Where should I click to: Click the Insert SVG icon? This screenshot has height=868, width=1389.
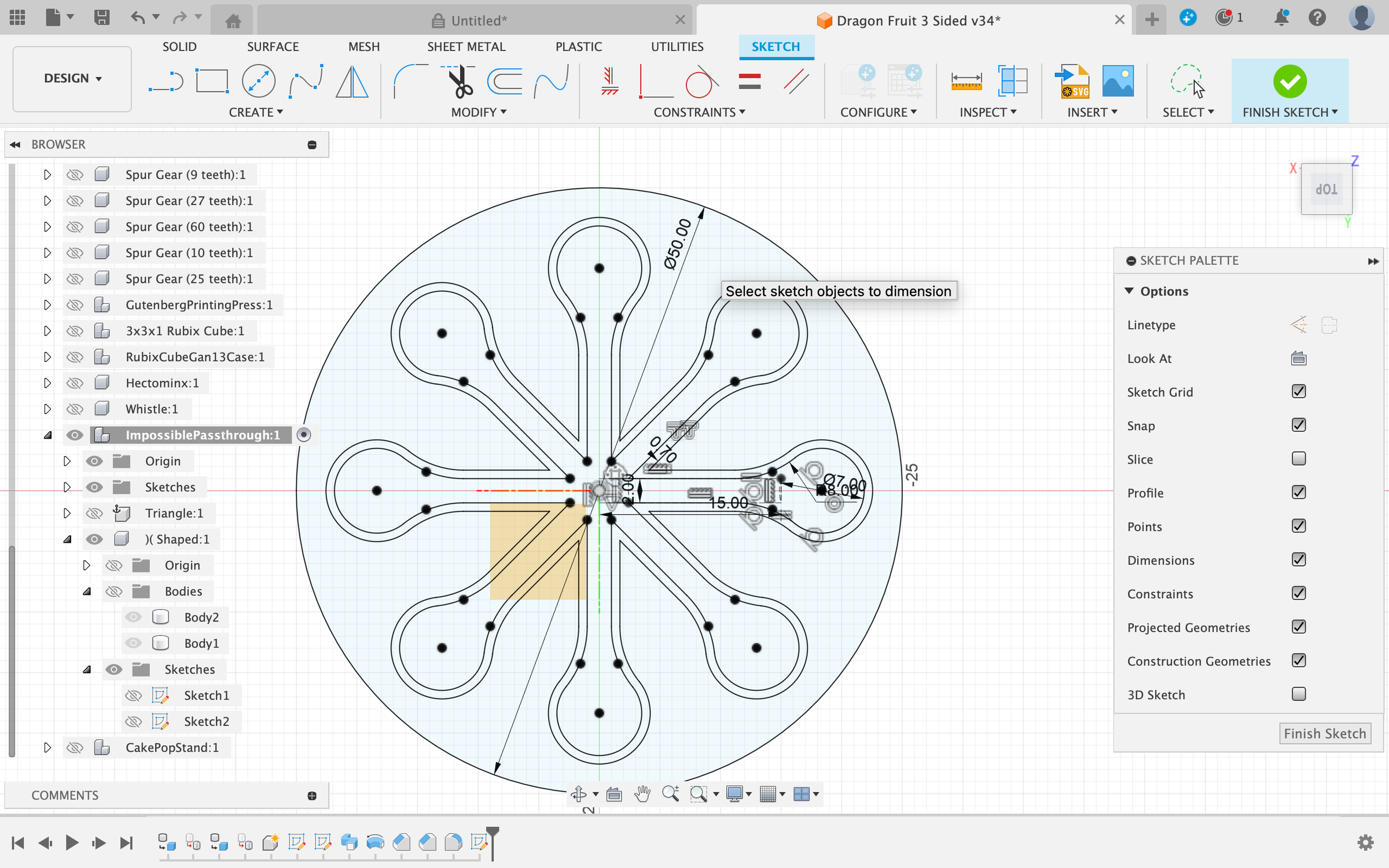point(1074,82)
